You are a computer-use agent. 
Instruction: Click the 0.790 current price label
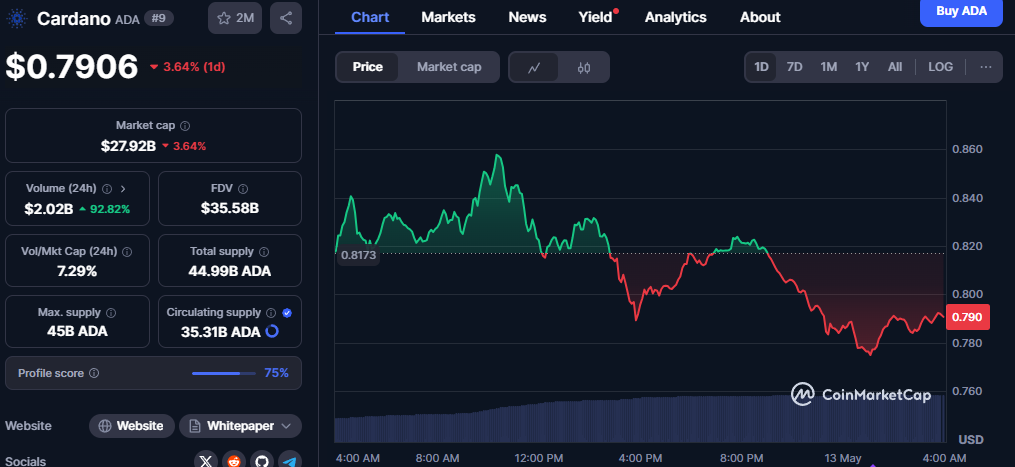[968, 317]
